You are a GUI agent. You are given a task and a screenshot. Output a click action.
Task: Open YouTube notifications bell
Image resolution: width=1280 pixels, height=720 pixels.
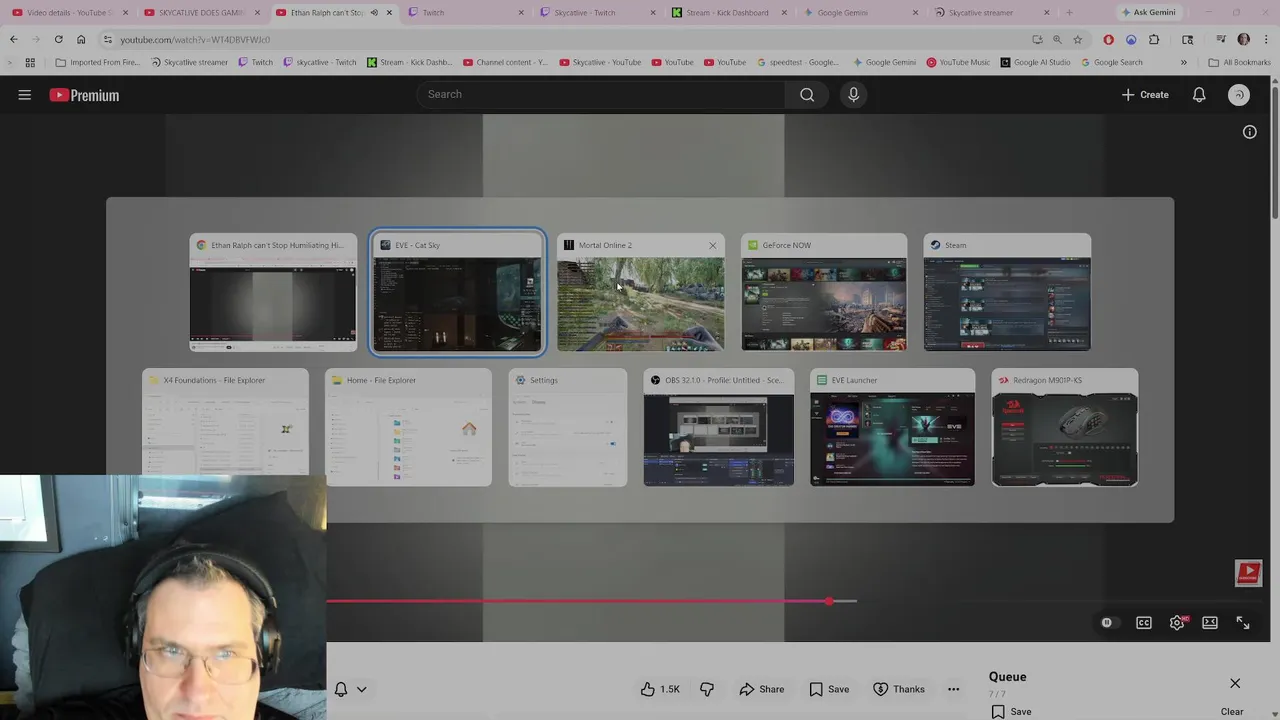pos(1199,95)
